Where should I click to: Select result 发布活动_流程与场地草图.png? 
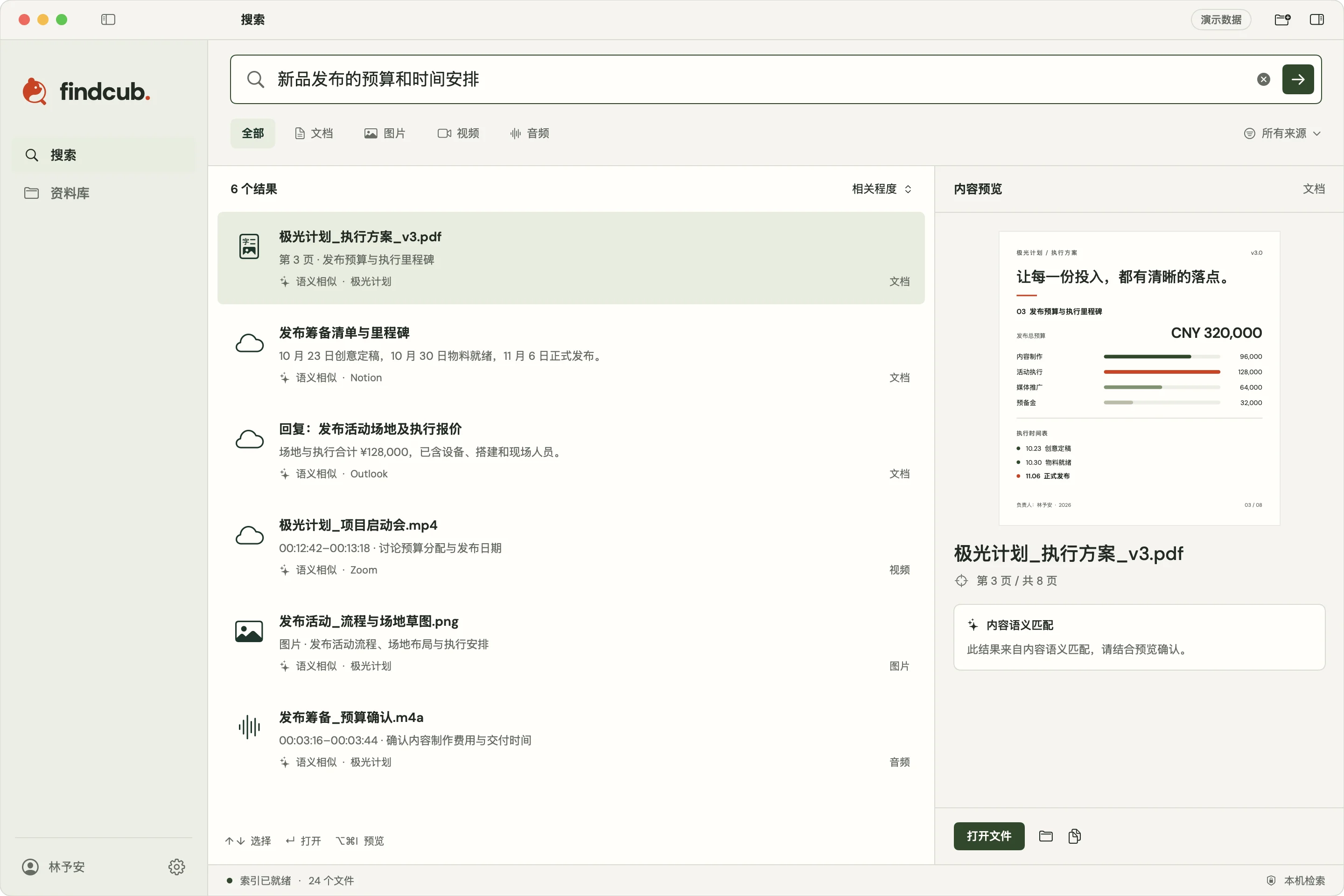click(x=571, y=642)
